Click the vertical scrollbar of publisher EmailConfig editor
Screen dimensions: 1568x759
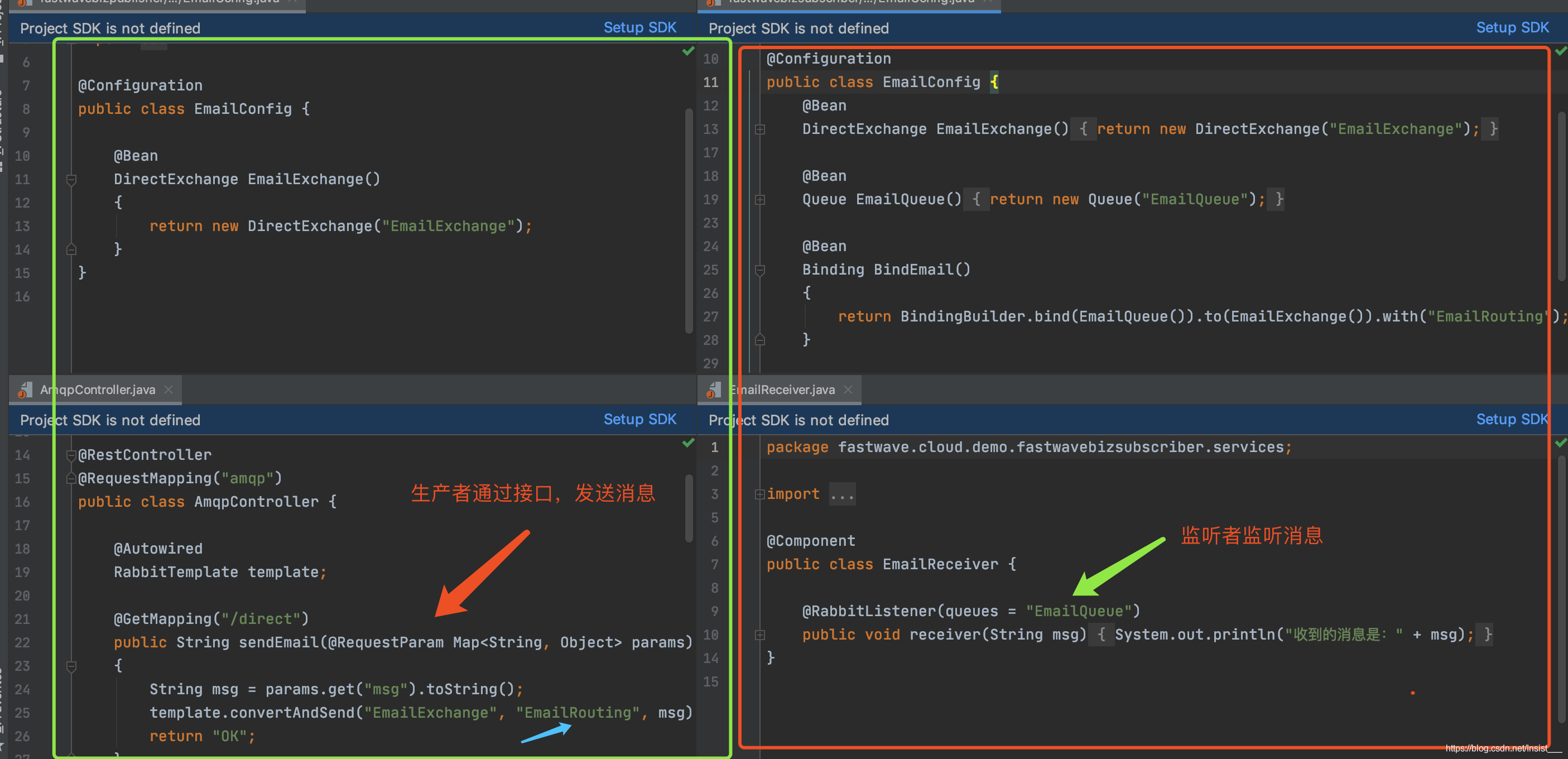pos(689,220)
